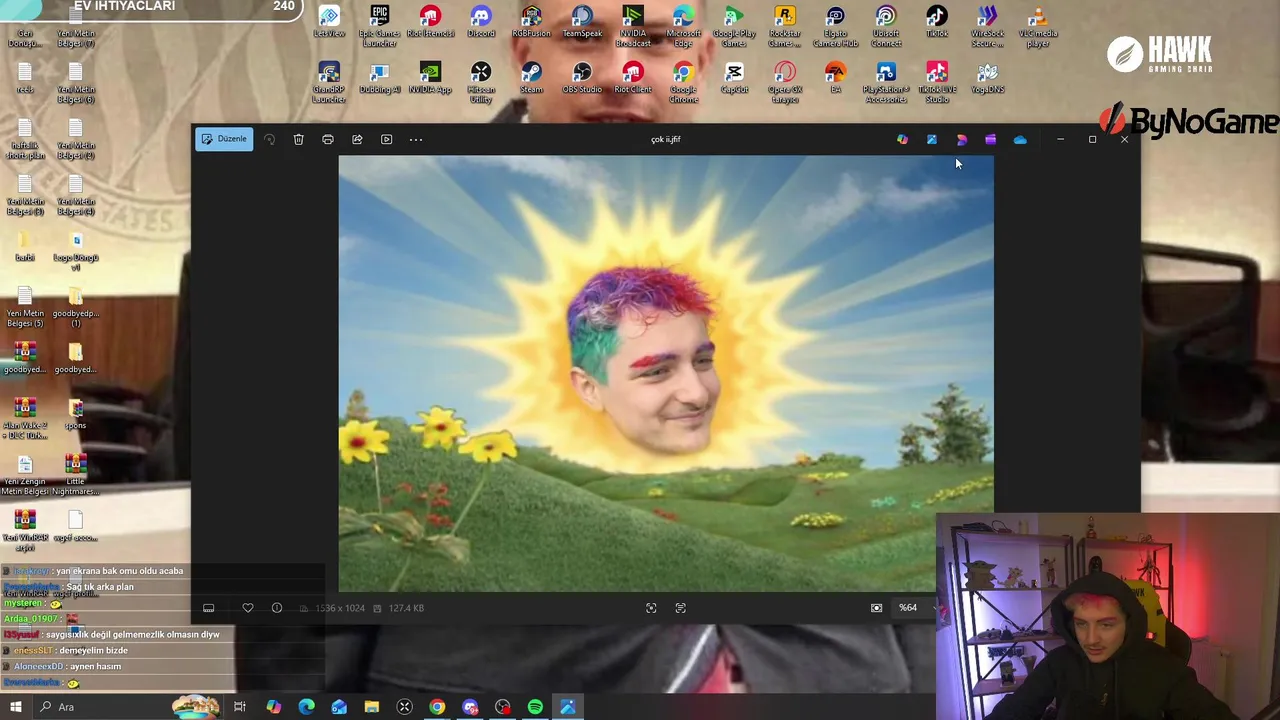Show file info with the info icon
This screenshot has width=1280, height=720.
tap(277, 608)
